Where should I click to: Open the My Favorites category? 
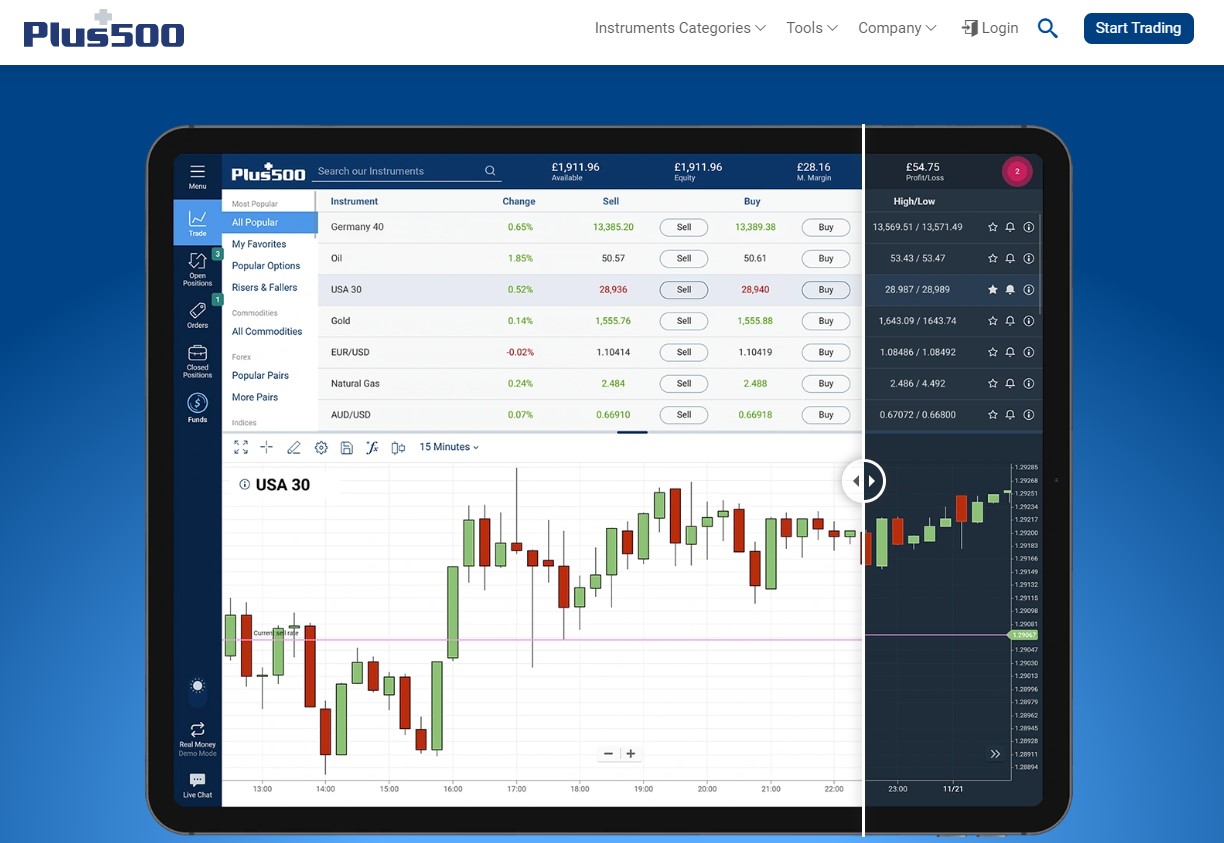[x=259, y=244]
